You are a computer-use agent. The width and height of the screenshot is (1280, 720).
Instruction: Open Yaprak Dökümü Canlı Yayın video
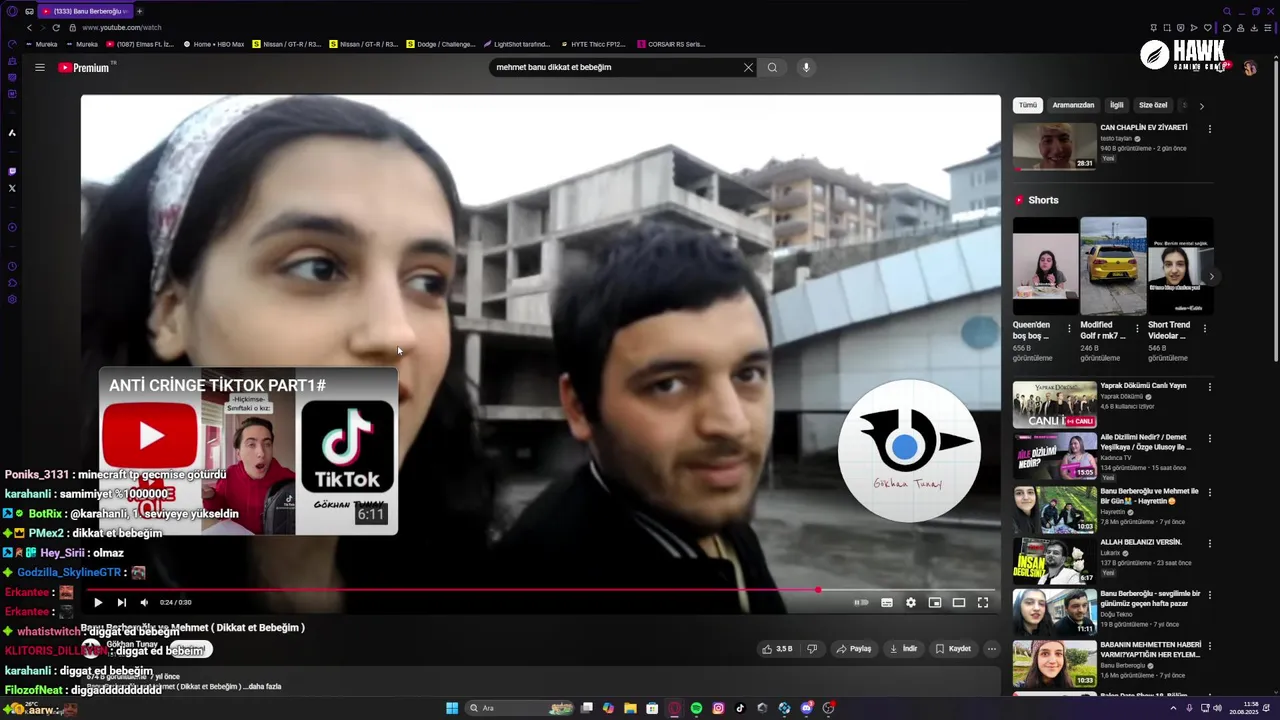(1054, 404)
